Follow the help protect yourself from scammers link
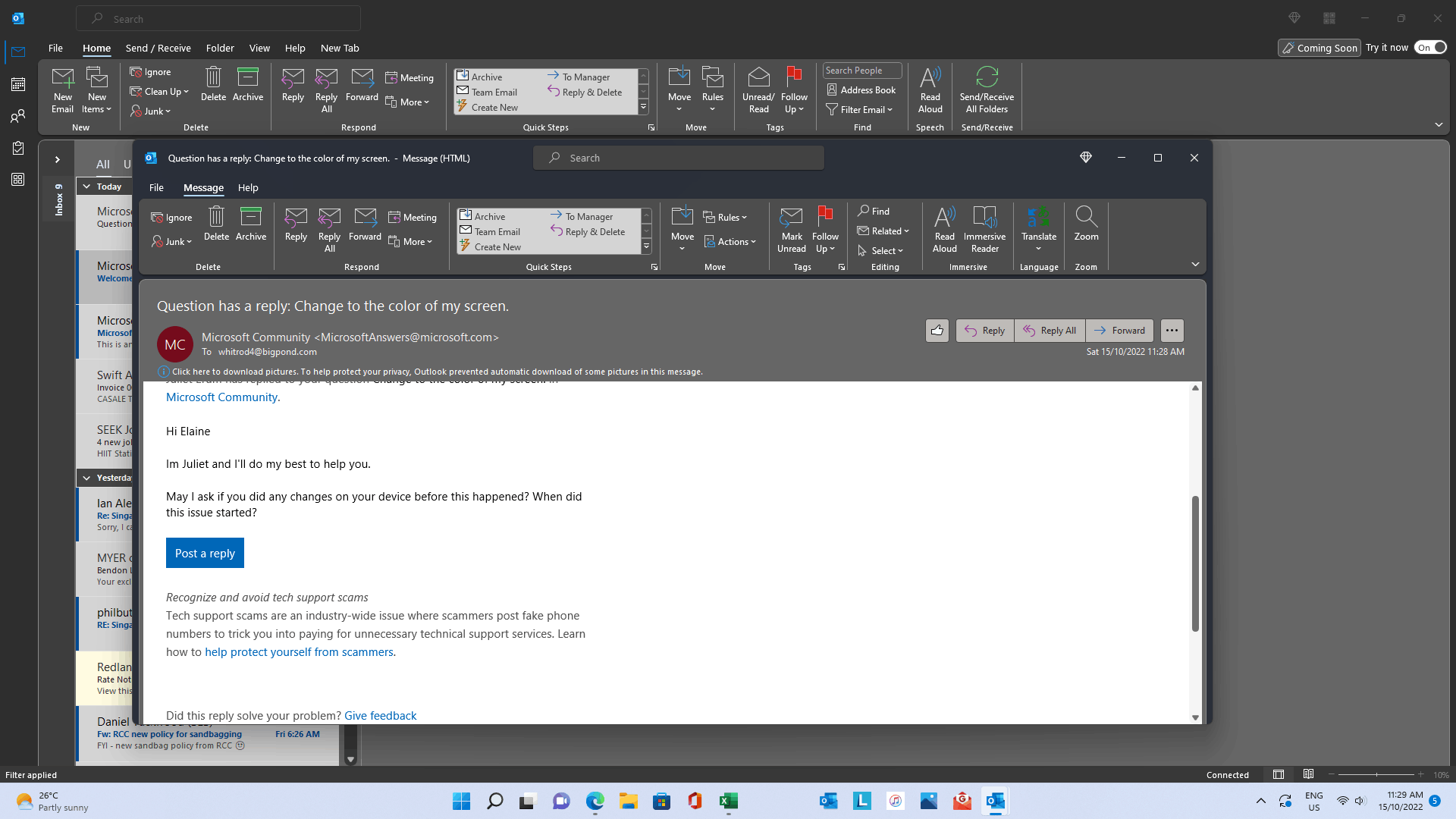The height and width of the screenshot is (819, 1456). point(299,652)
